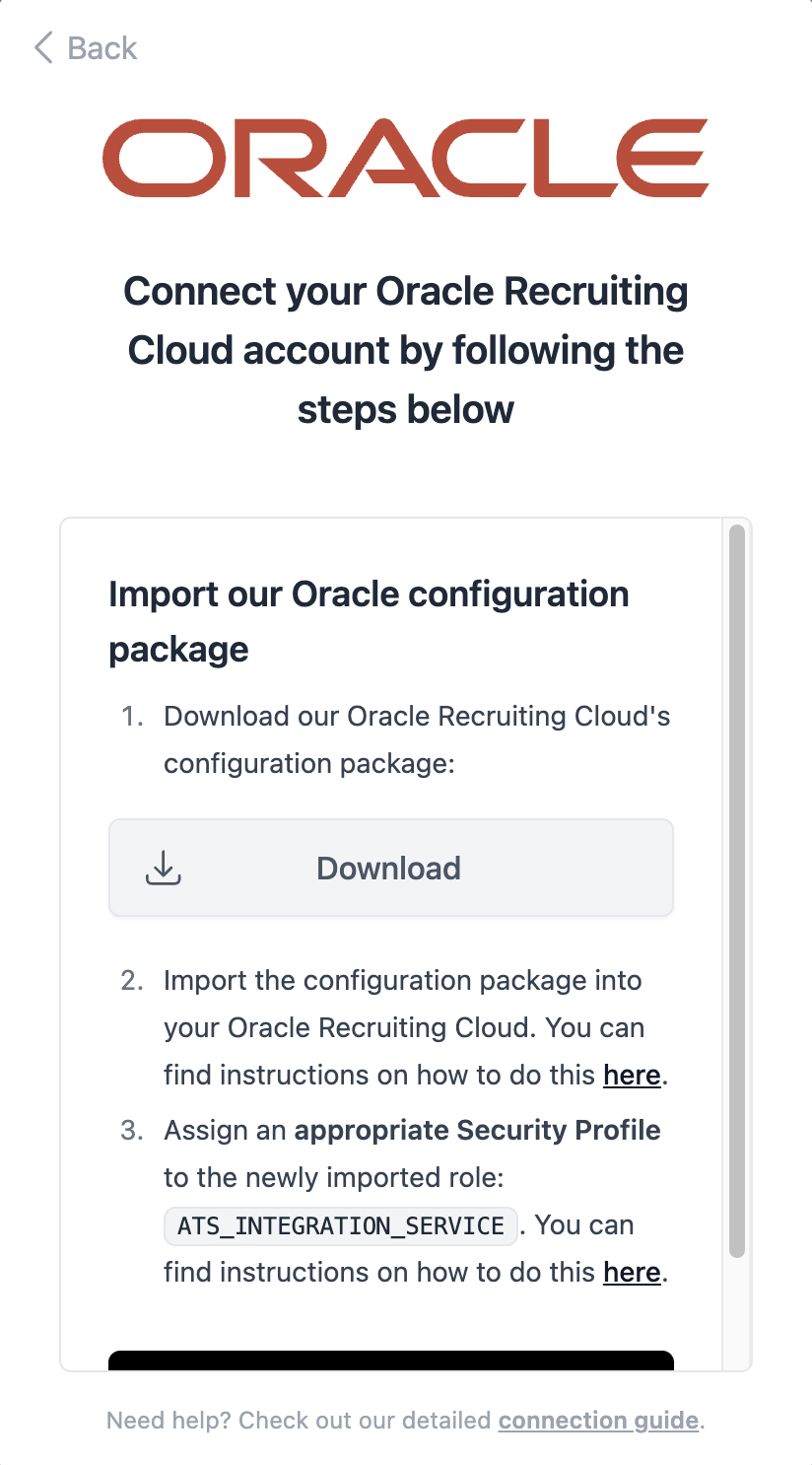The width and height of the screenshot is (812, 1465).
Task: Click the 'configuration package:' line in step 1
Action: tap(308, 763)
